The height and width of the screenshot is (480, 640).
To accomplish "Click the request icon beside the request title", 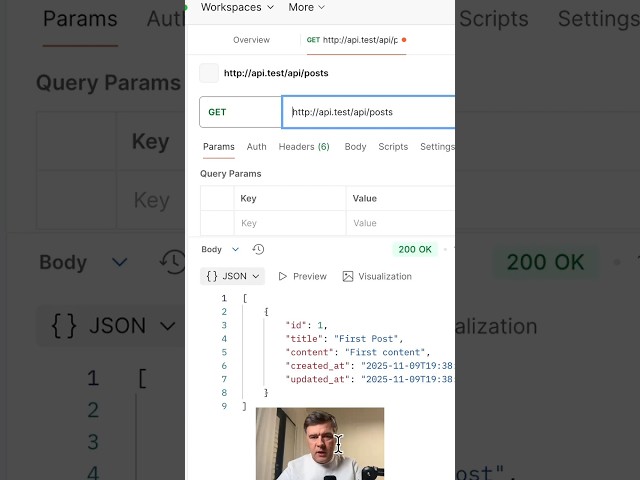I will [x=209, y=73].
